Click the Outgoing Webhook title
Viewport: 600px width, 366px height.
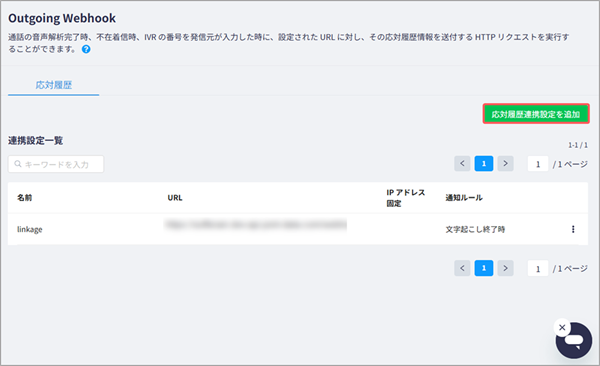pos(62,18)
